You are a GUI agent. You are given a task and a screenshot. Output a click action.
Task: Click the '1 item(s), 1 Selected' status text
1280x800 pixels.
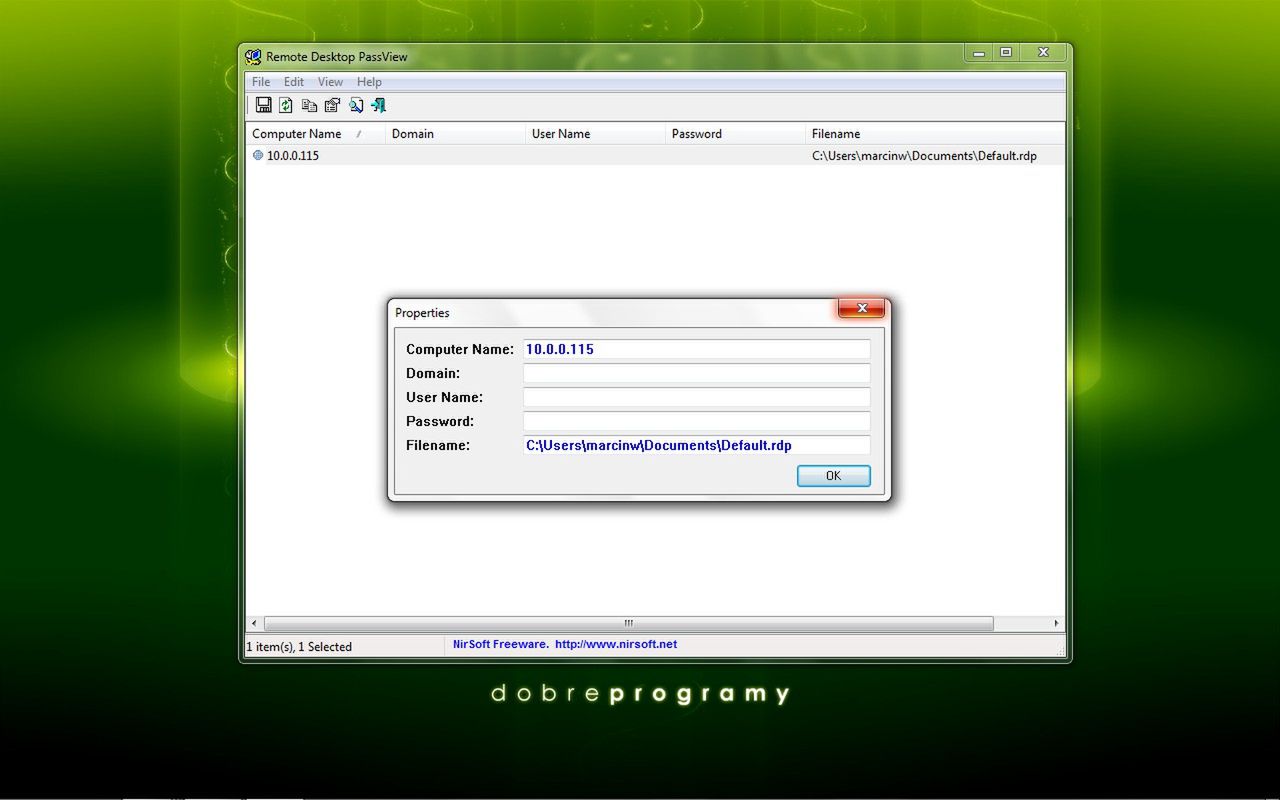299,647
